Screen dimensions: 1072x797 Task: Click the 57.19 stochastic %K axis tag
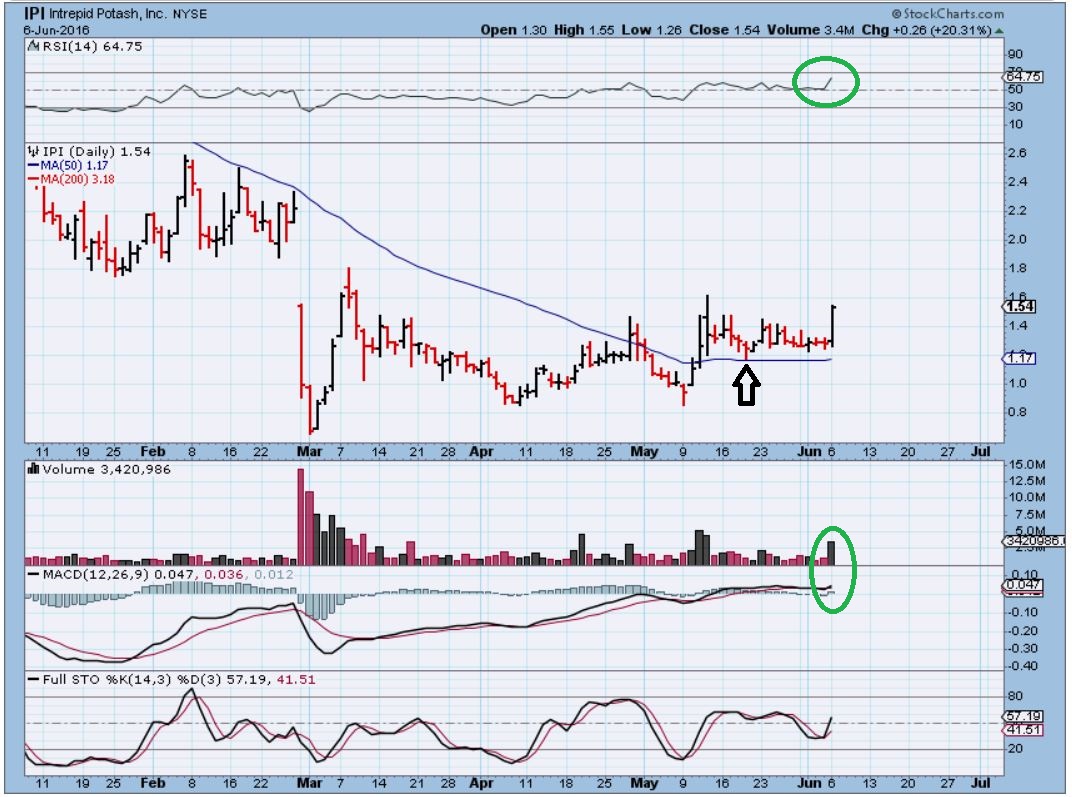[x=1024, y=716]
